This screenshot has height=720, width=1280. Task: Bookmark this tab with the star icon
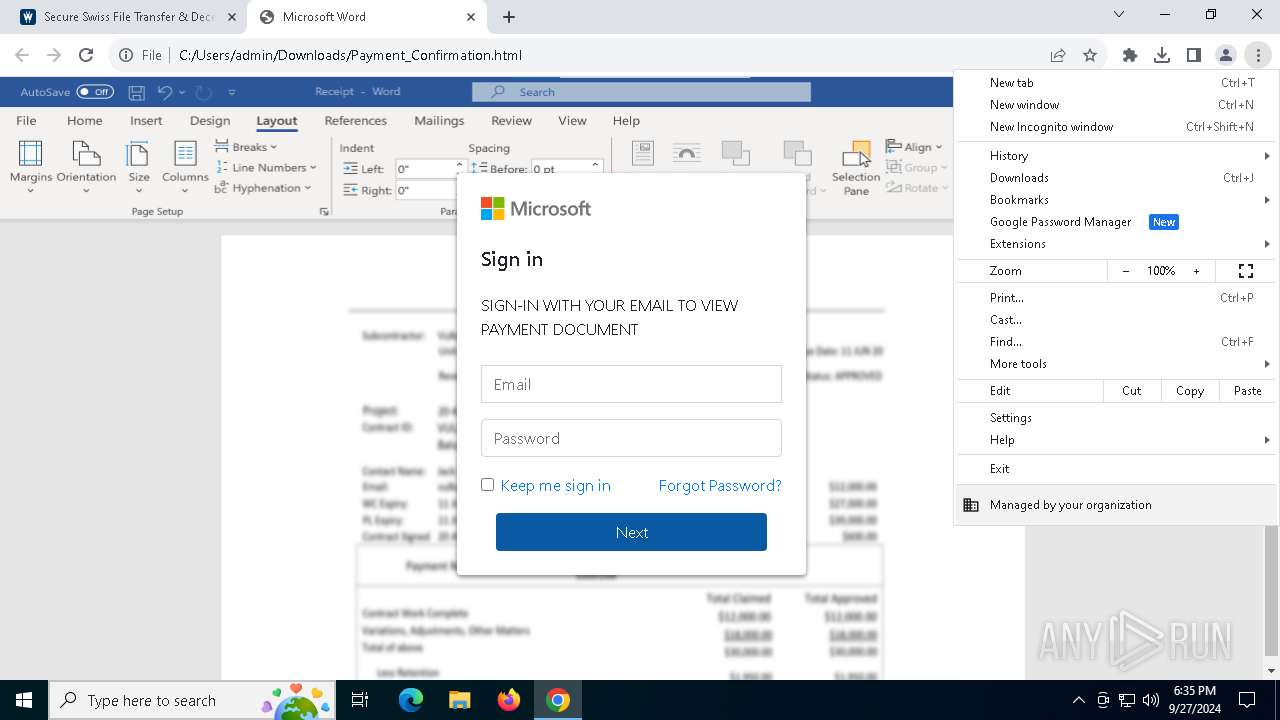1090,55
